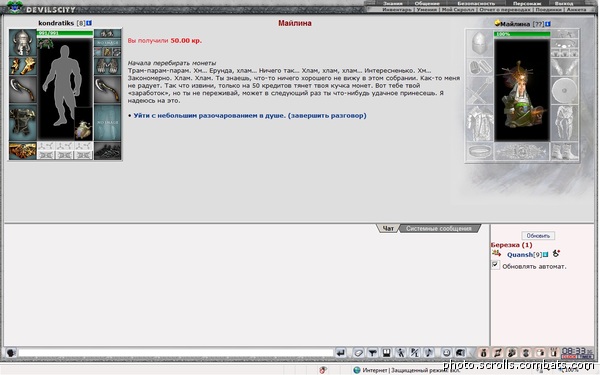Image resolution: width=600 pixels, height=375 pixels.
Task: Switch to the Системные сообщения tab
Action: [439, 228]
